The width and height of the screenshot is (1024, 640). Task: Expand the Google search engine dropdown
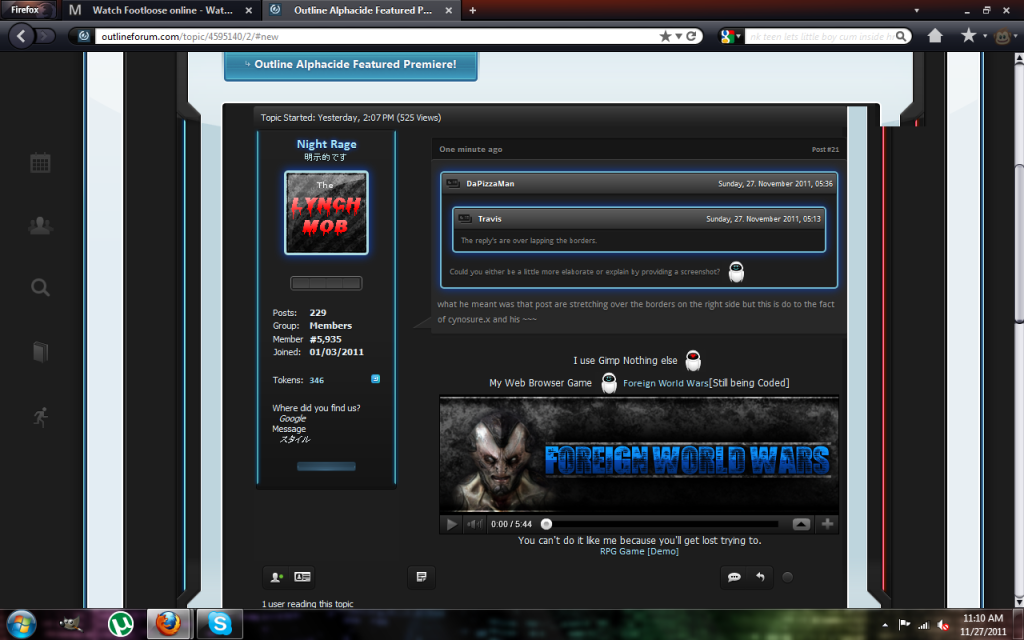(x=732, y=36)
